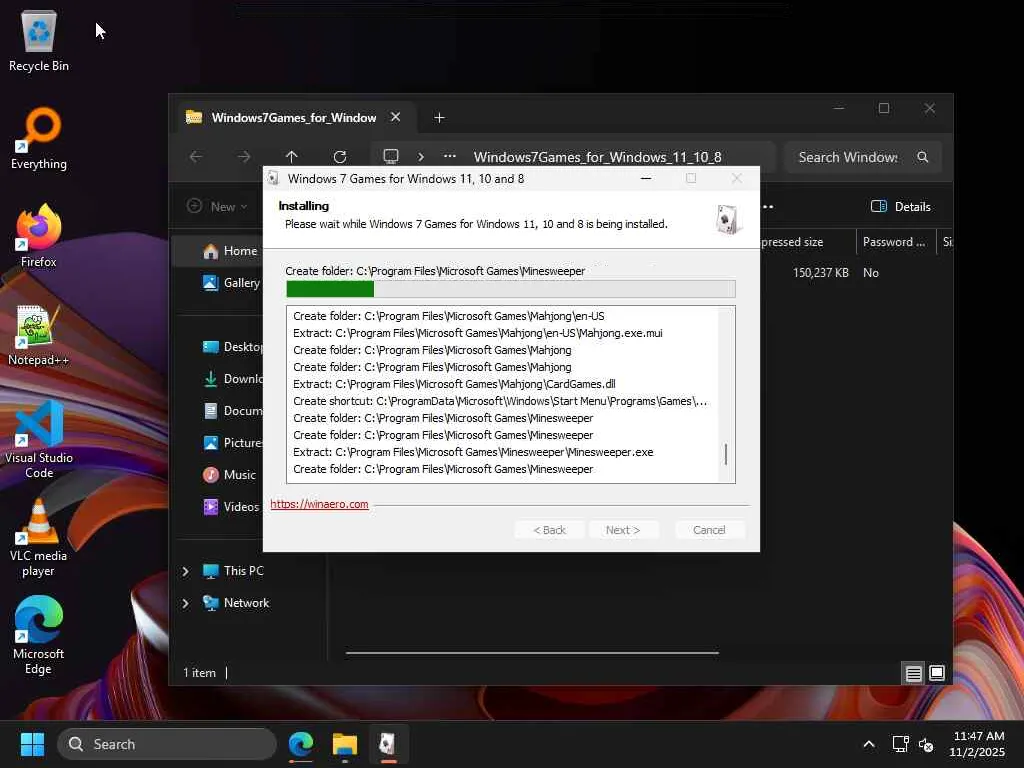Open the network status tray icon
Viewport: 1024px width, 768px height.
coord(901,744)
